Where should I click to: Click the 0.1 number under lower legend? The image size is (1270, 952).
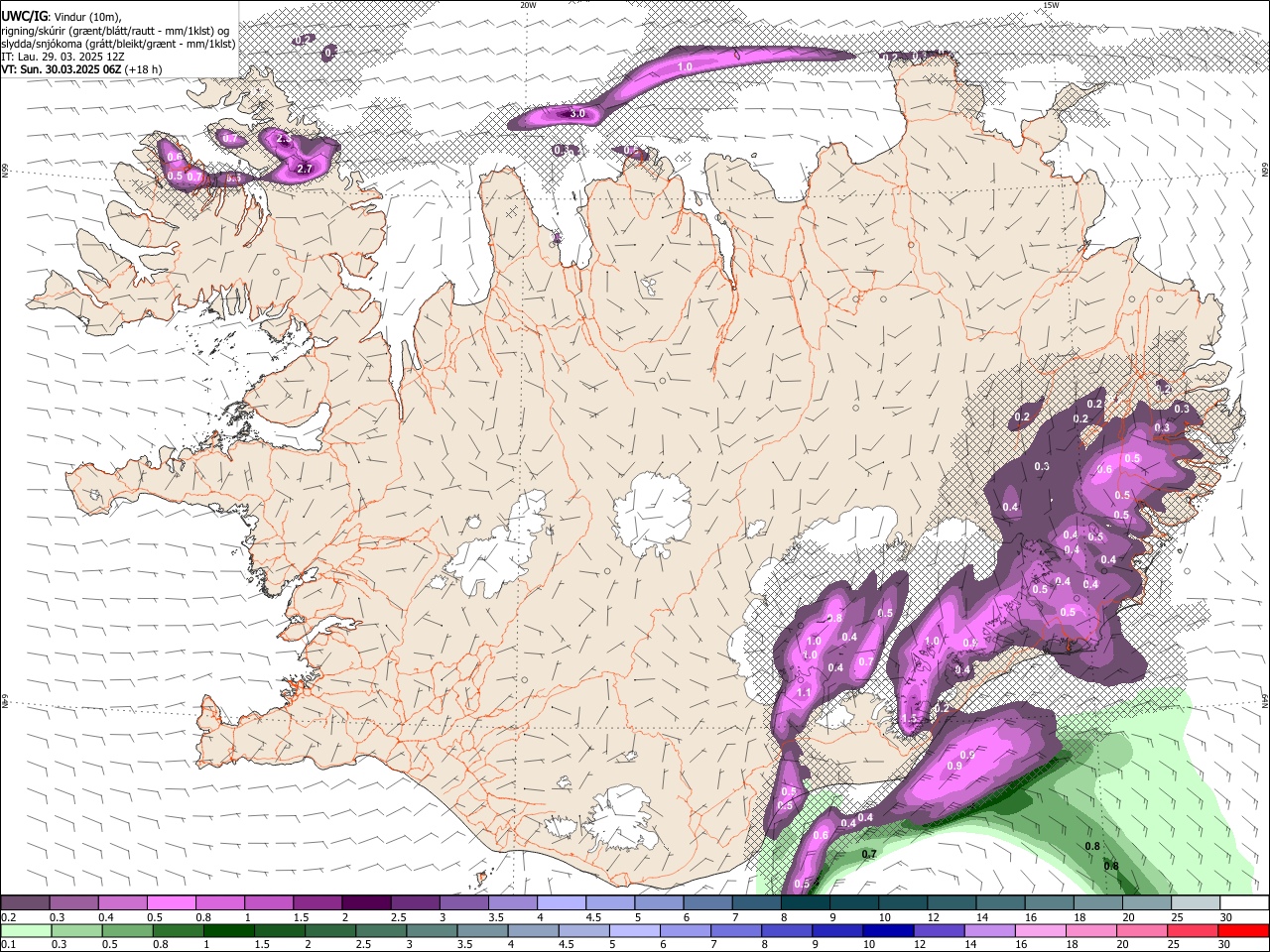click(8, 945)
